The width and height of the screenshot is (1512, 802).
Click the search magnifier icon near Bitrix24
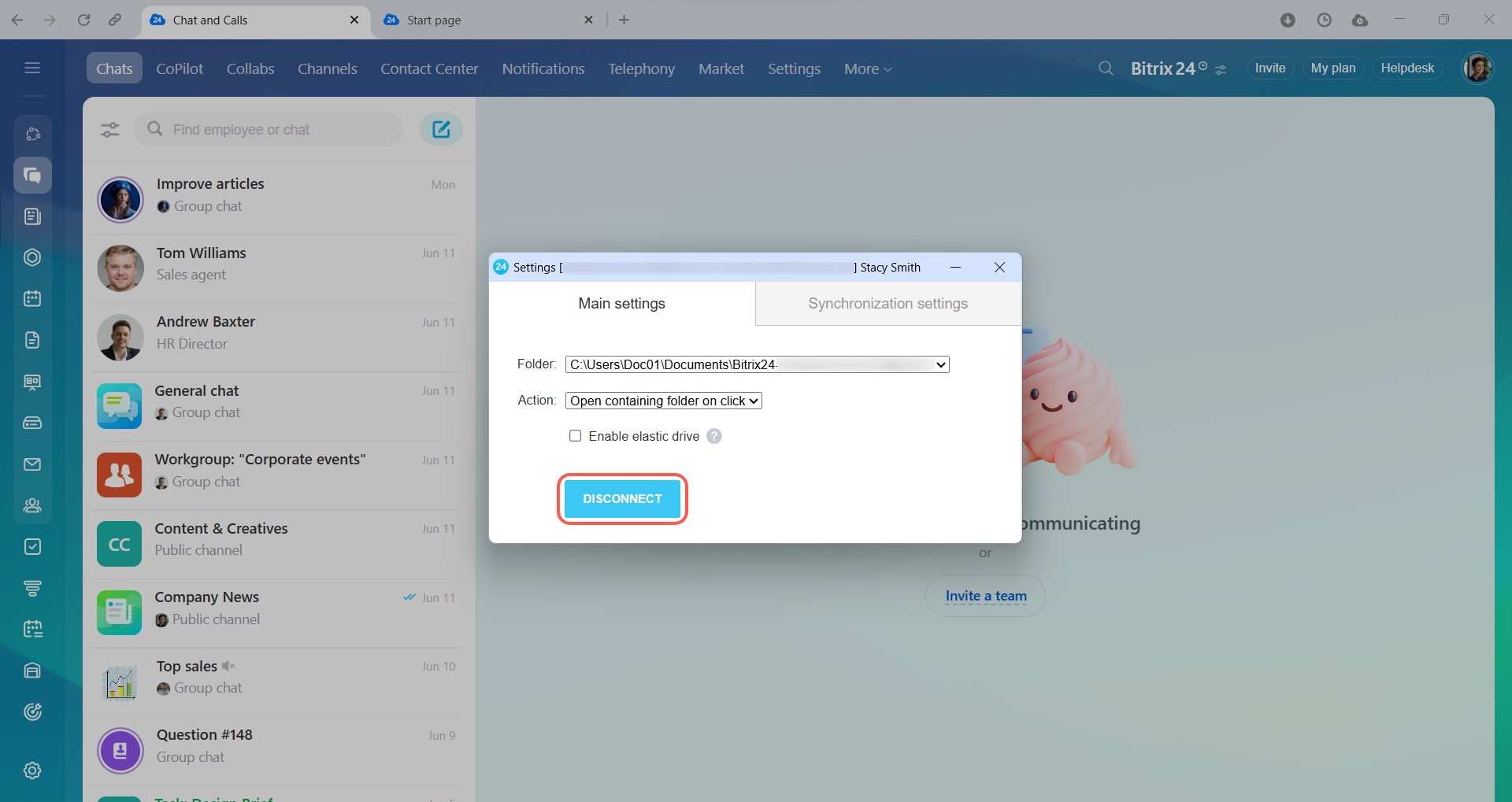[1106, 68]
